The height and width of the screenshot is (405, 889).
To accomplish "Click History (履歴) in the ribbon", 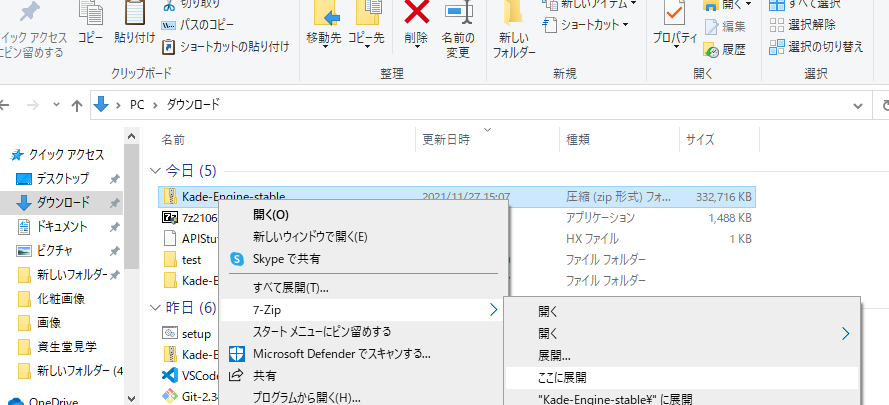I will pos(726,50).
